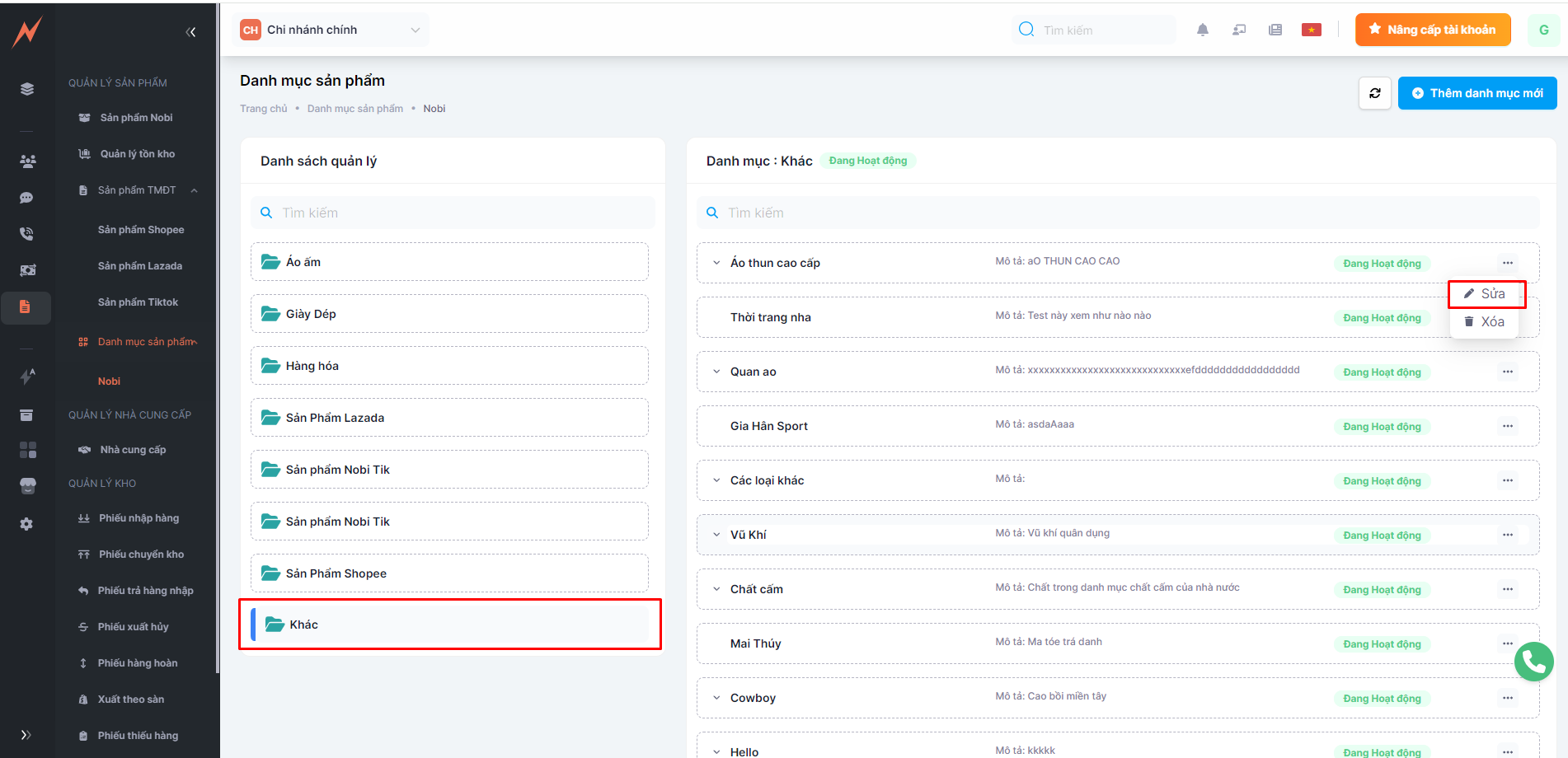
Task: Open Sản phẩm Shopee in sidebar
Action: [x=141, y=230]
